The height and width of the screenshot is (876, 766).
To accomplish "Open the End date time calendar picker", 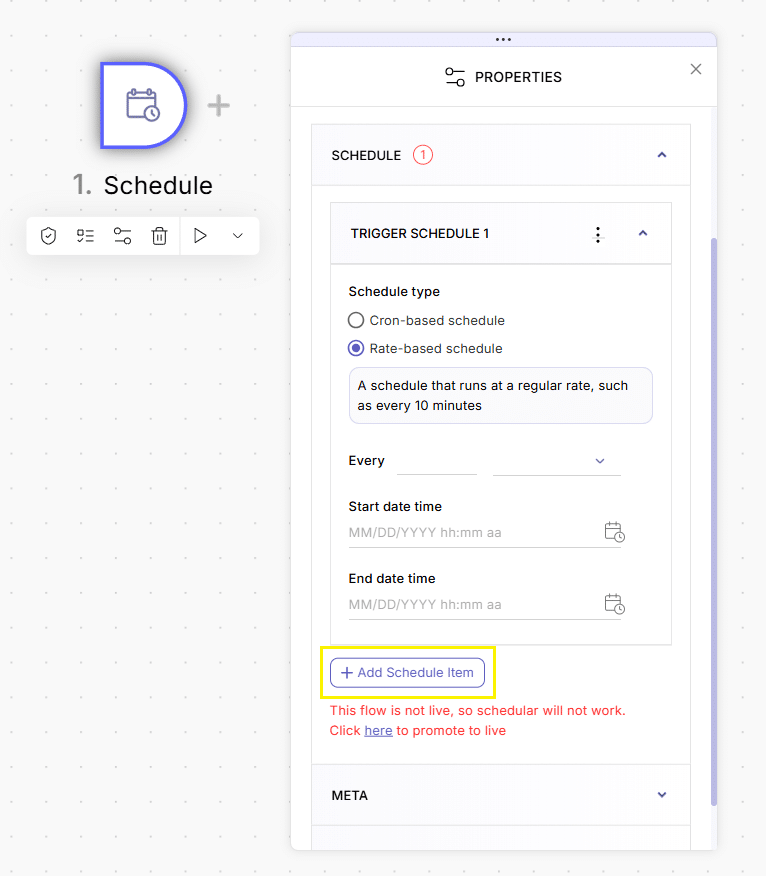I will coord(615,603).
